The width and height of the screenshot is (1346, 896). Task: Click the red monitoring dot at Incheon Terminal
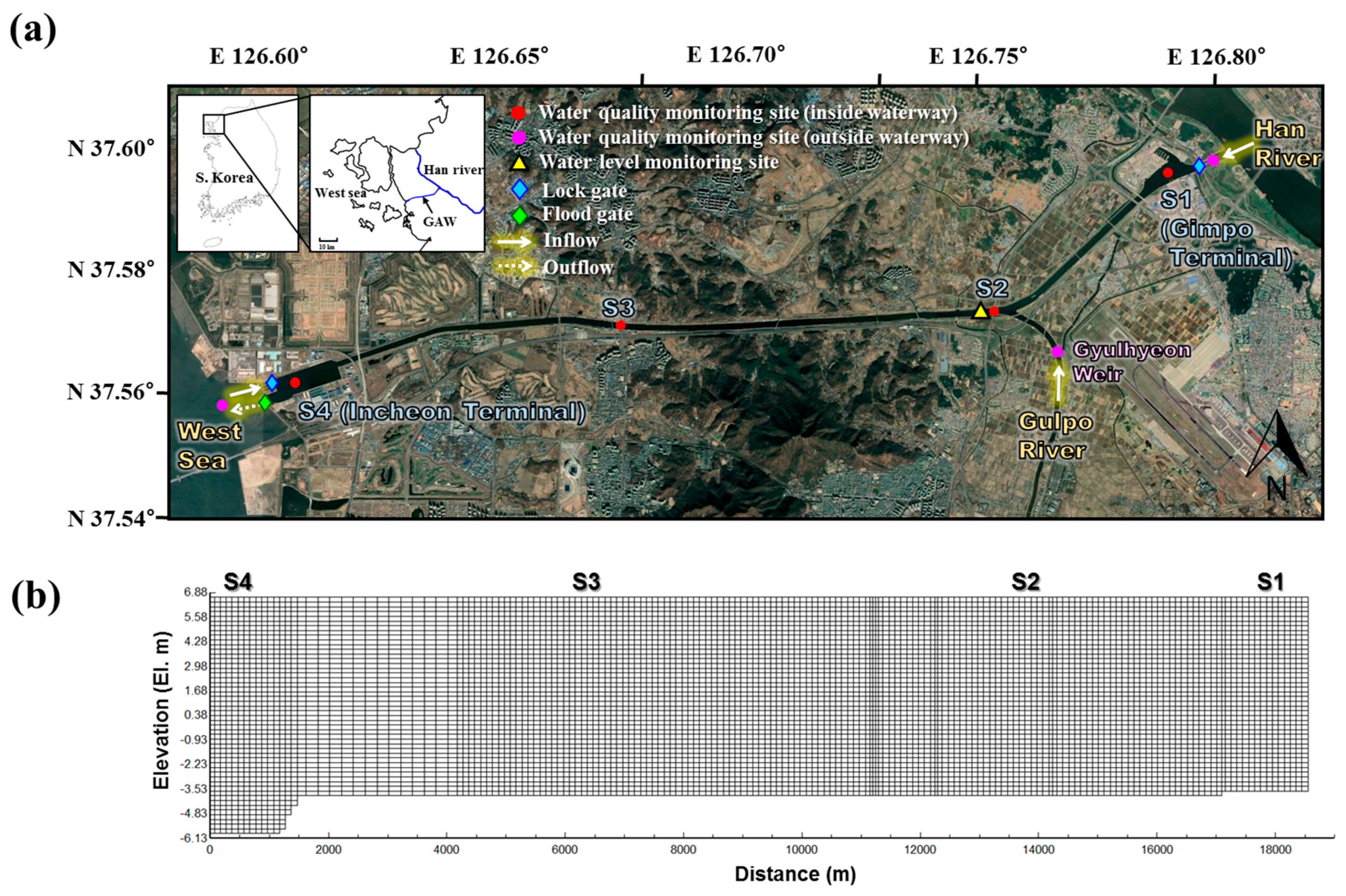[x=295, y=383]
